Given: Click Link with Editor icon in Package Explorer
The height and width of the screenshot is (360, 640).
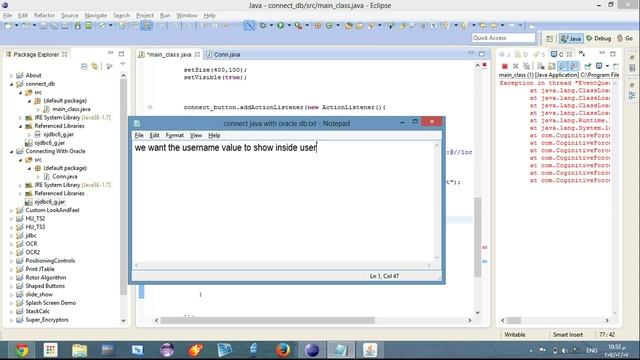Looking at the screenshot, I should click(x=95, y=66).
